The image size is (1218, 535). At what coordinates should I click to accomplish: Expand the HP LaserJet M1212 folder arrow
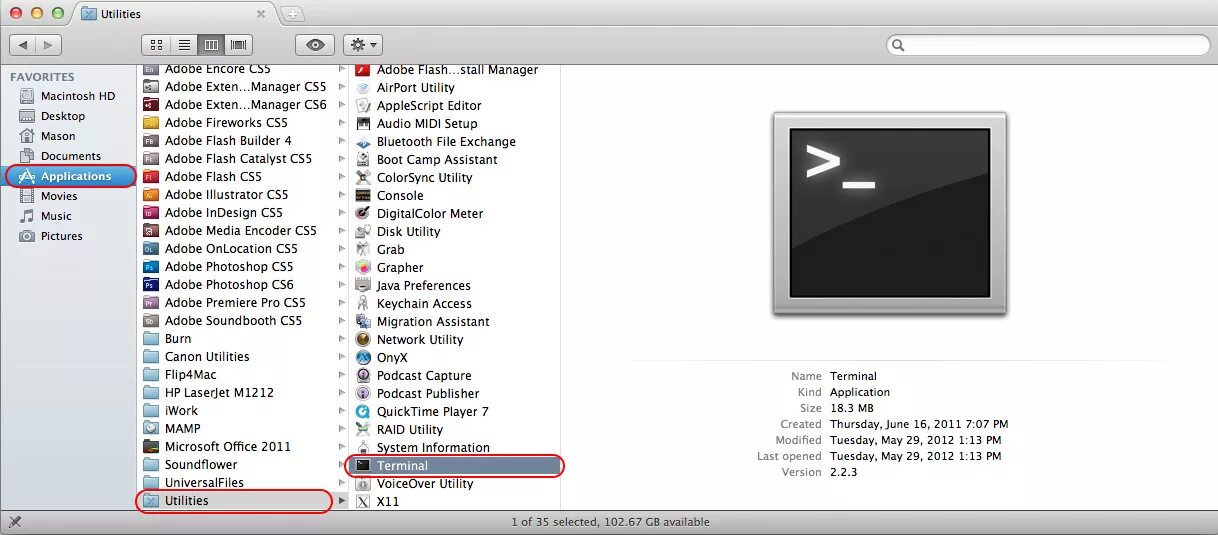(342, 393)
